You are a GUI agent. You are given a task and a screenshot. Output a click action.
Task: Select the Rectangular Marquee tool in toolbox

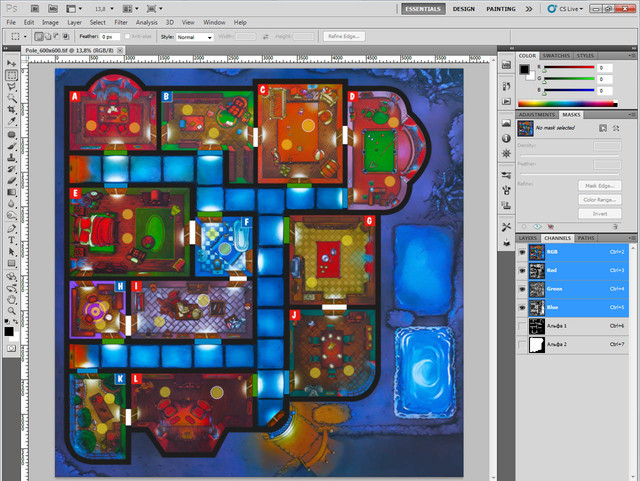(x=11, y=75)
